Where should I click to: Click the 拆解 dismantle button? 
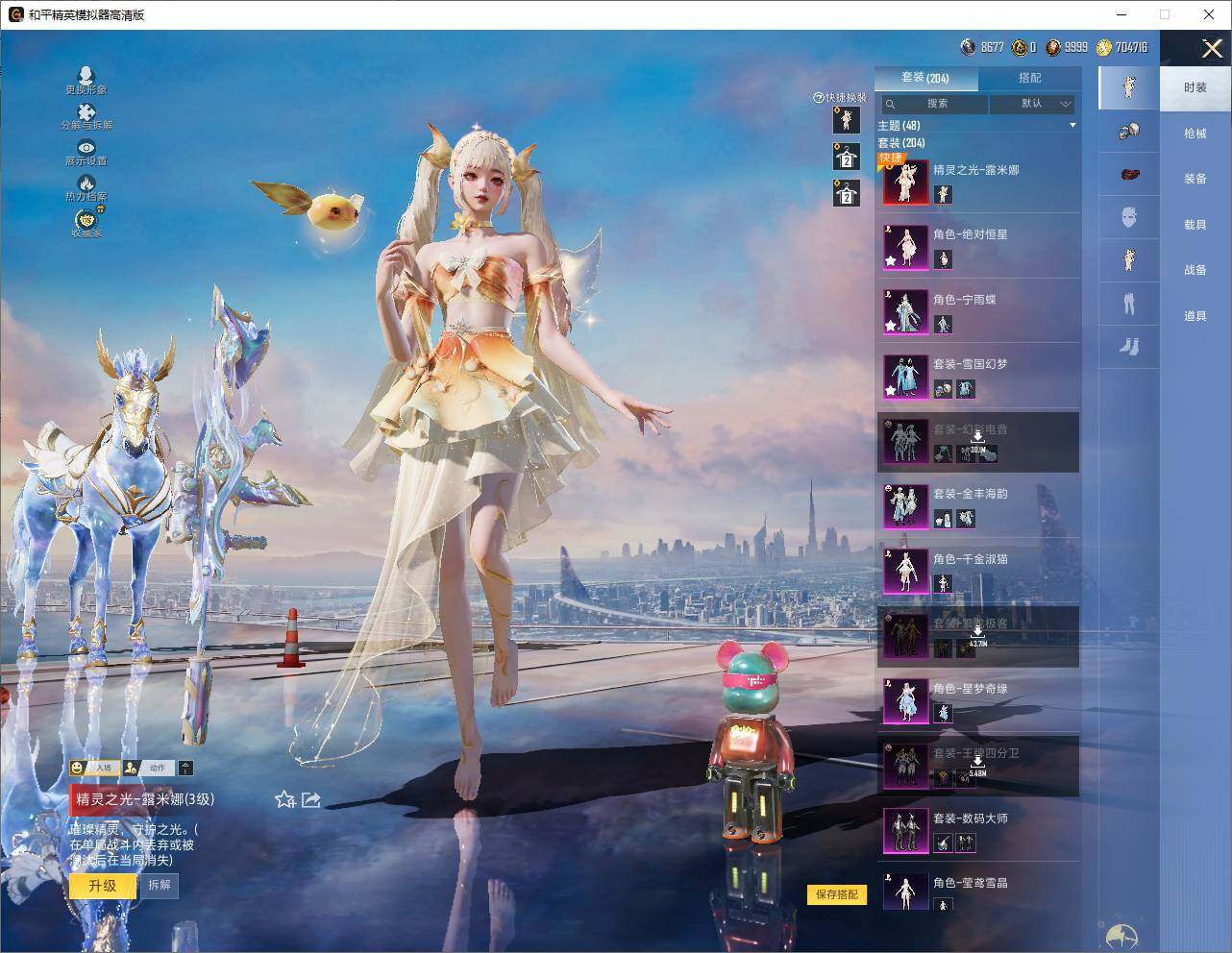pos(160,885)
